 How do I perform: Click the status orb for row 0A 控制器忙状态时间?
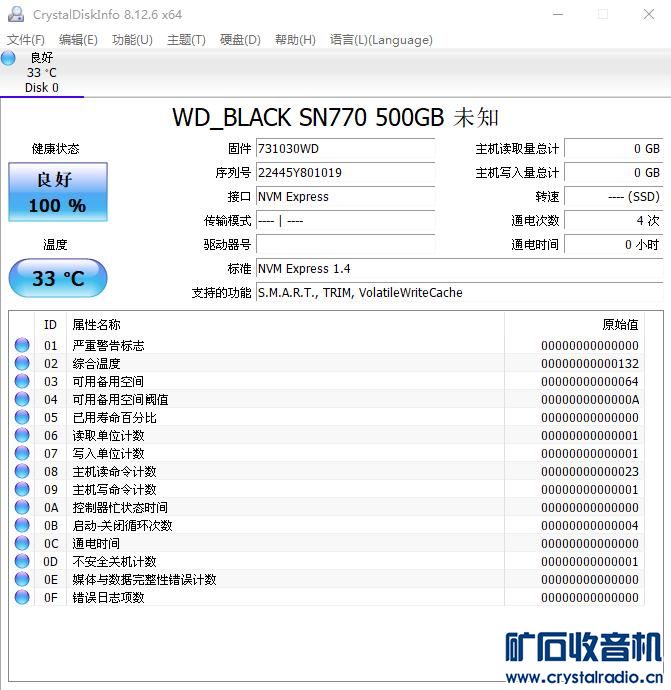coord(22,507)
